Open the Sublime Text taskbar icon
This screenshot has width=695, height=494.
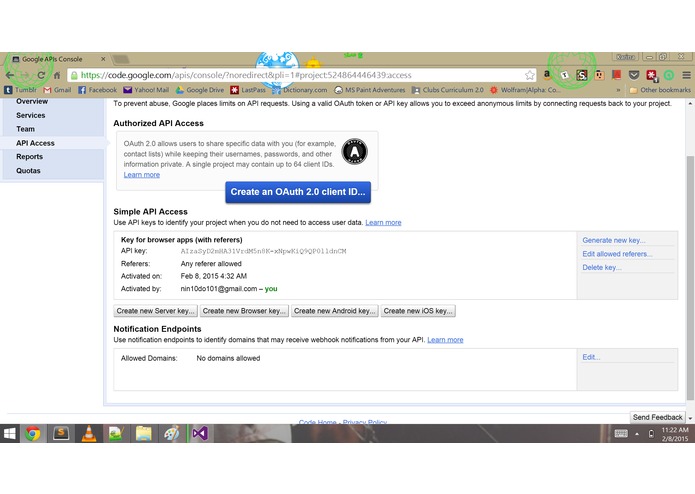click(61, 434)
